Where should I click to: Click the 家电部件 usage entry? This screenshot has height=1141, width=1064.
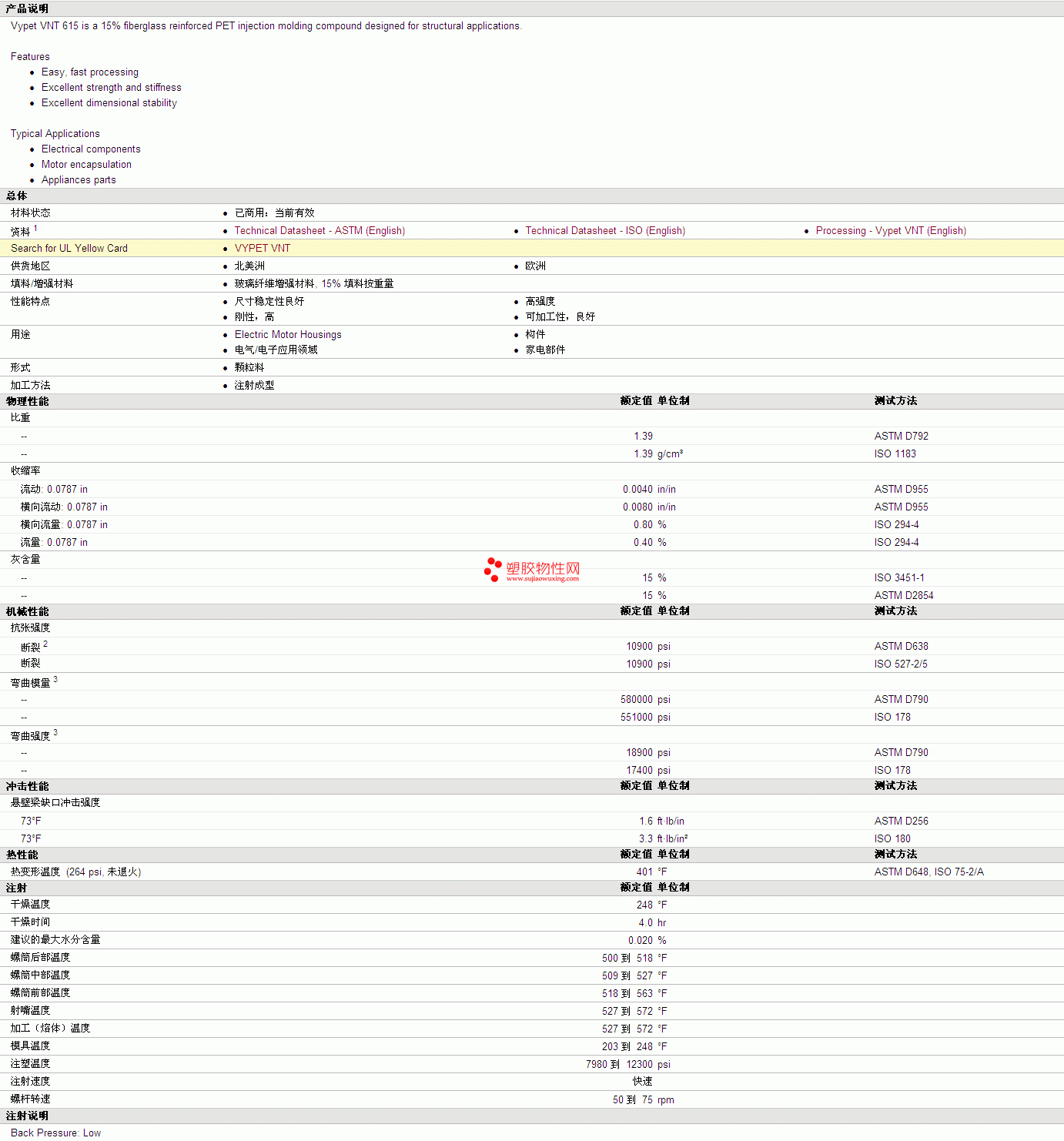coord(545,350)
